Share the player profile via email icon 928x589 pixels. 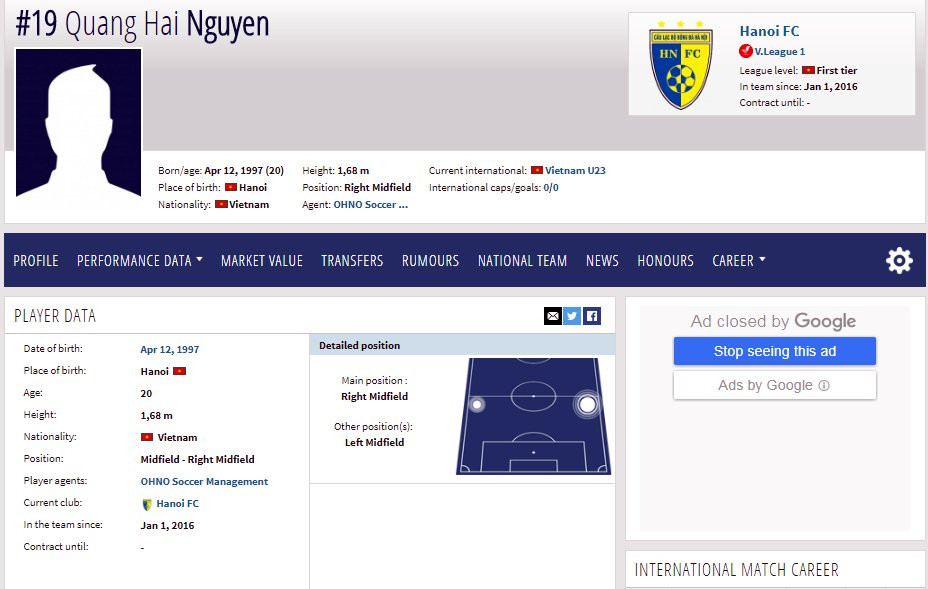point(553,316)
